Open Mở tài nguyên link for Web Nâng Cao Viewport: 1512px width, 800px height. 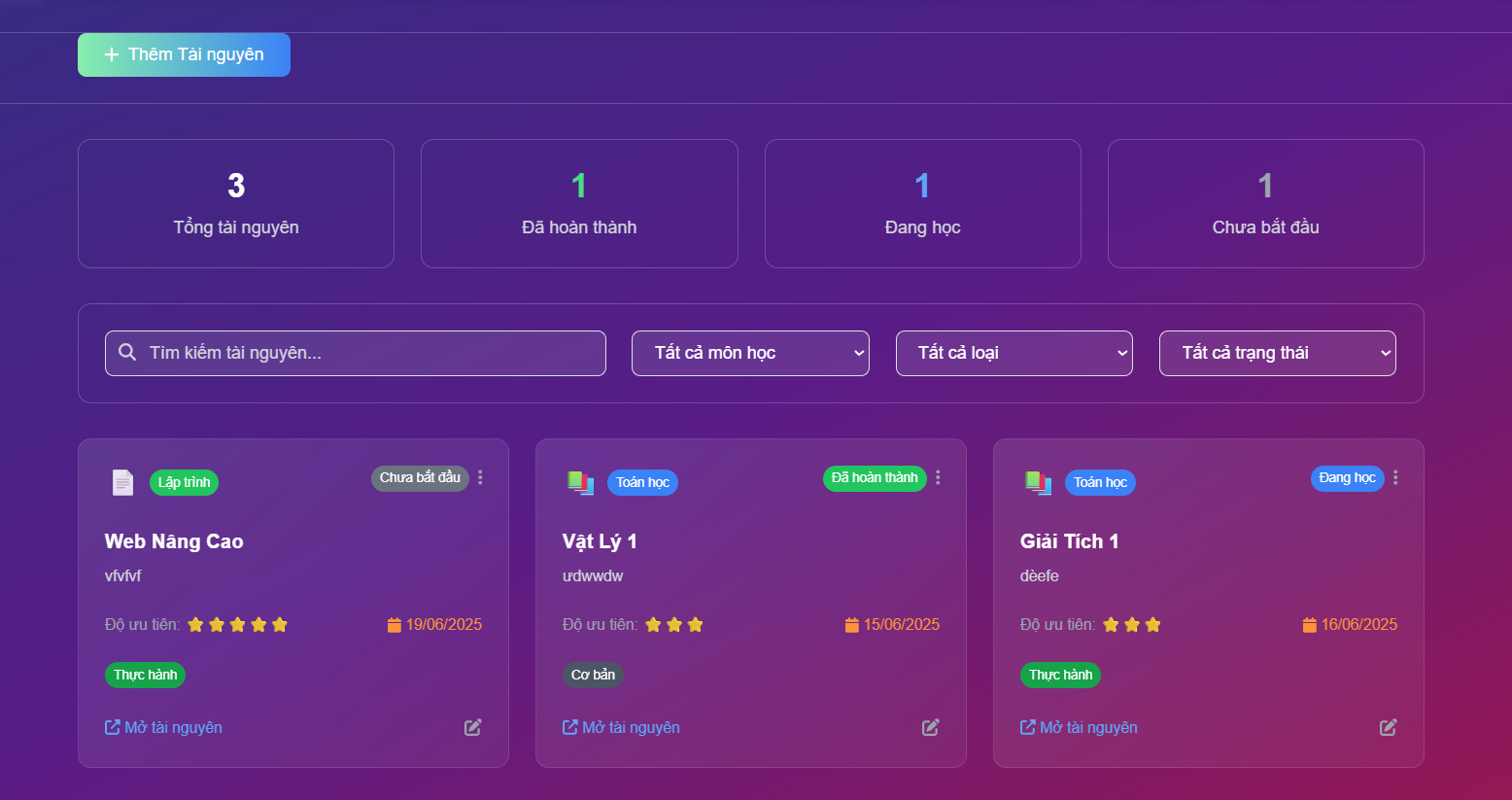[163, 727]
